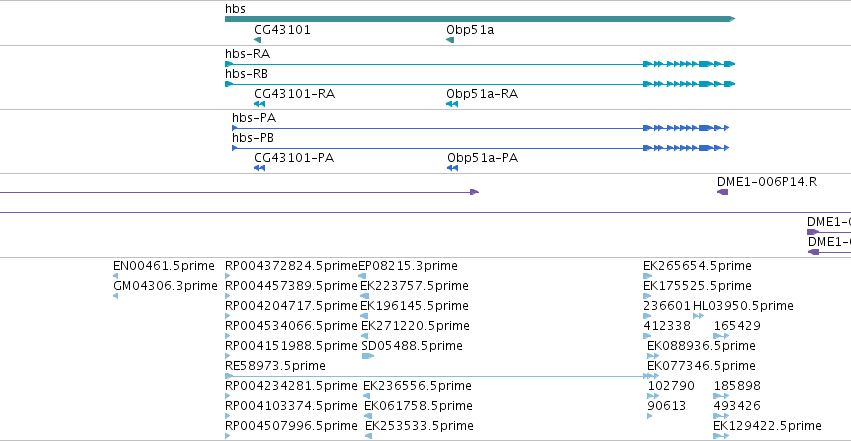Screen dimensions: 851x441
Task: Select the hbs-RB transcript line
Action: click(x=480, y=84)
